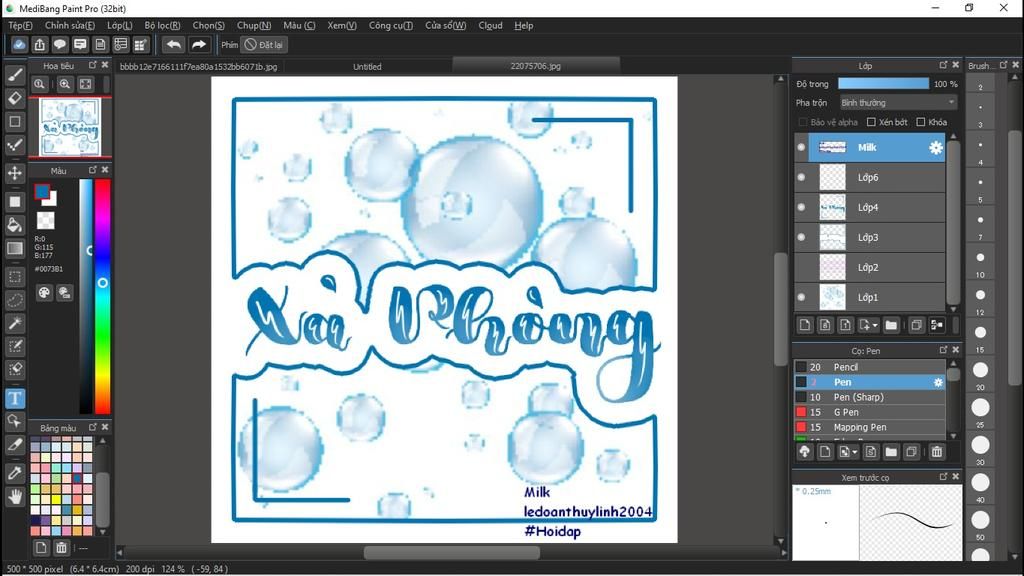Download cloud brush icon in brush panel
The height and width of the screenshot is (576, 1024).
[805, 451]
